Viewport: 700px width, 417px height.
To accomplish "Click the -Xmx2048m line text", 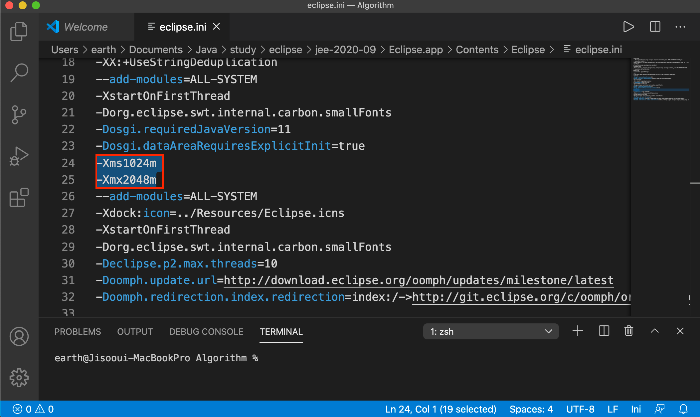I will coord(126,180).
